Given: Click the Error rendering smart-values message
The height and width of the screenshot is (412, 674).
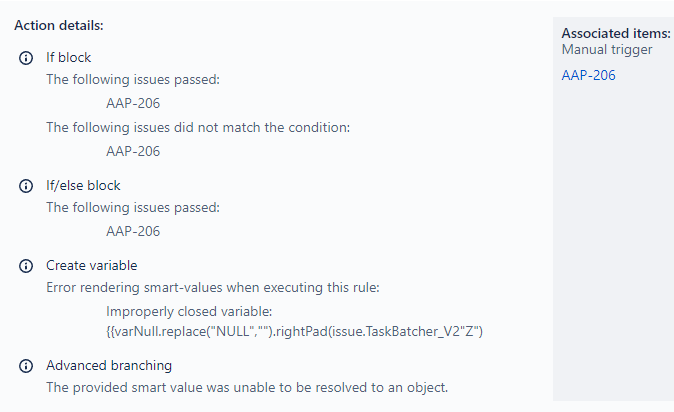Looking at the screenshot, I should [x=213, y=287].
